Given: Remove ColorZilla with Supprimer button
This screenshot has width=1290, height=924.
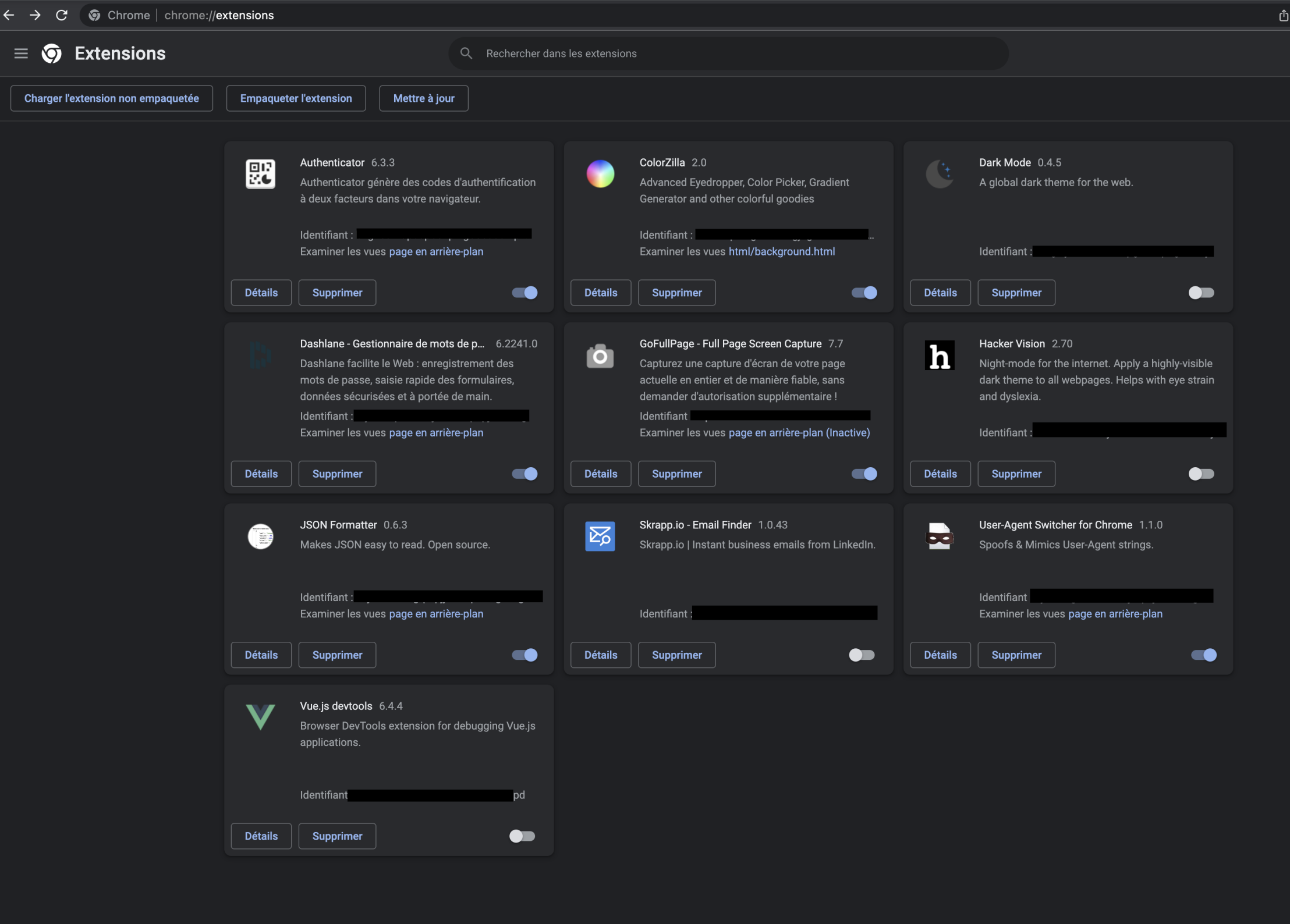Looking at the screenshot, I should pos(676,293).
